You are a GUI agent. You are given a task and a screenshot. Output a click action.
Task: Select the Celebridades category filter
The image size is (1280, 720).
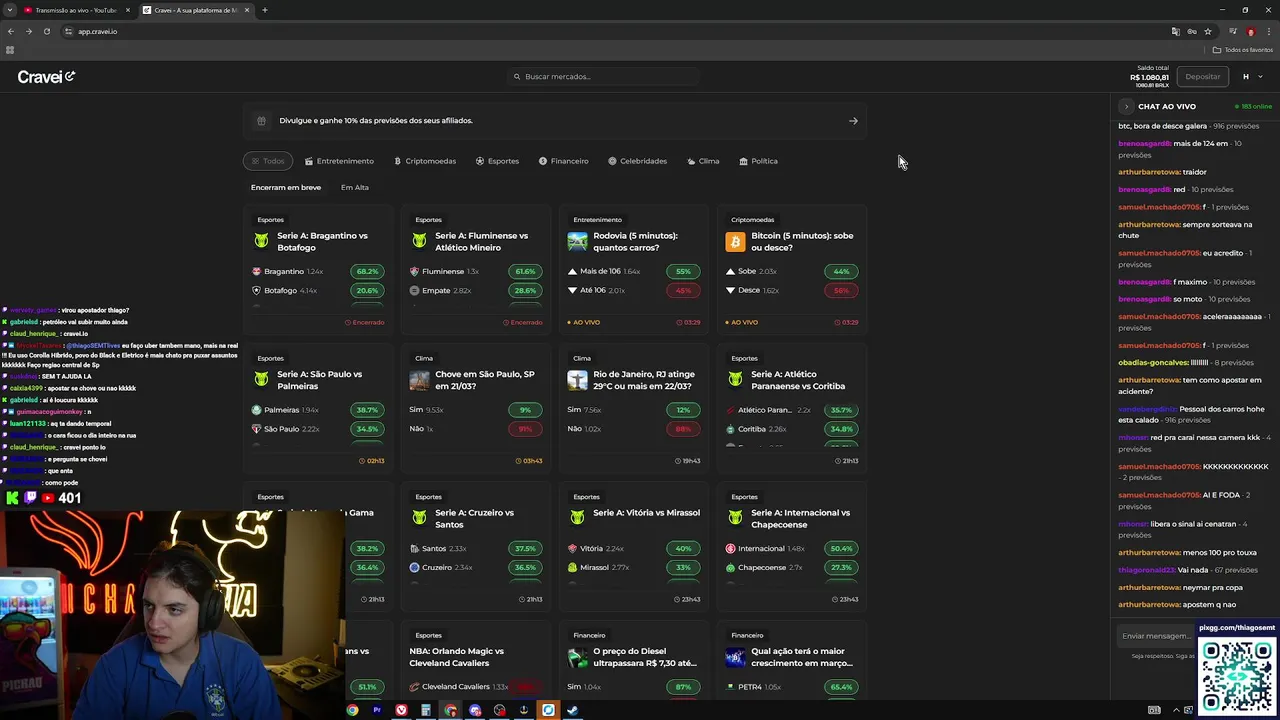[637, 161]
